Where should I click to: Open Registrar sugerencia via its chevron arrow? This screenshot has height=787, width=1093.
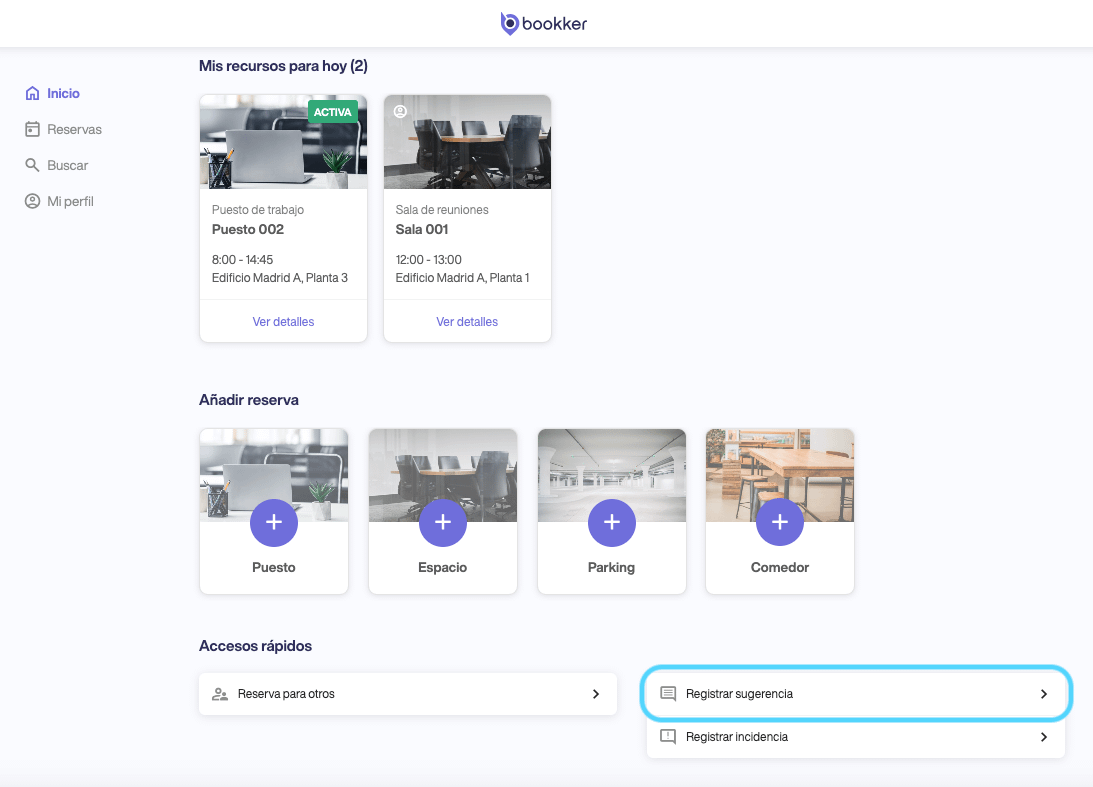(x=1044, y=694)
